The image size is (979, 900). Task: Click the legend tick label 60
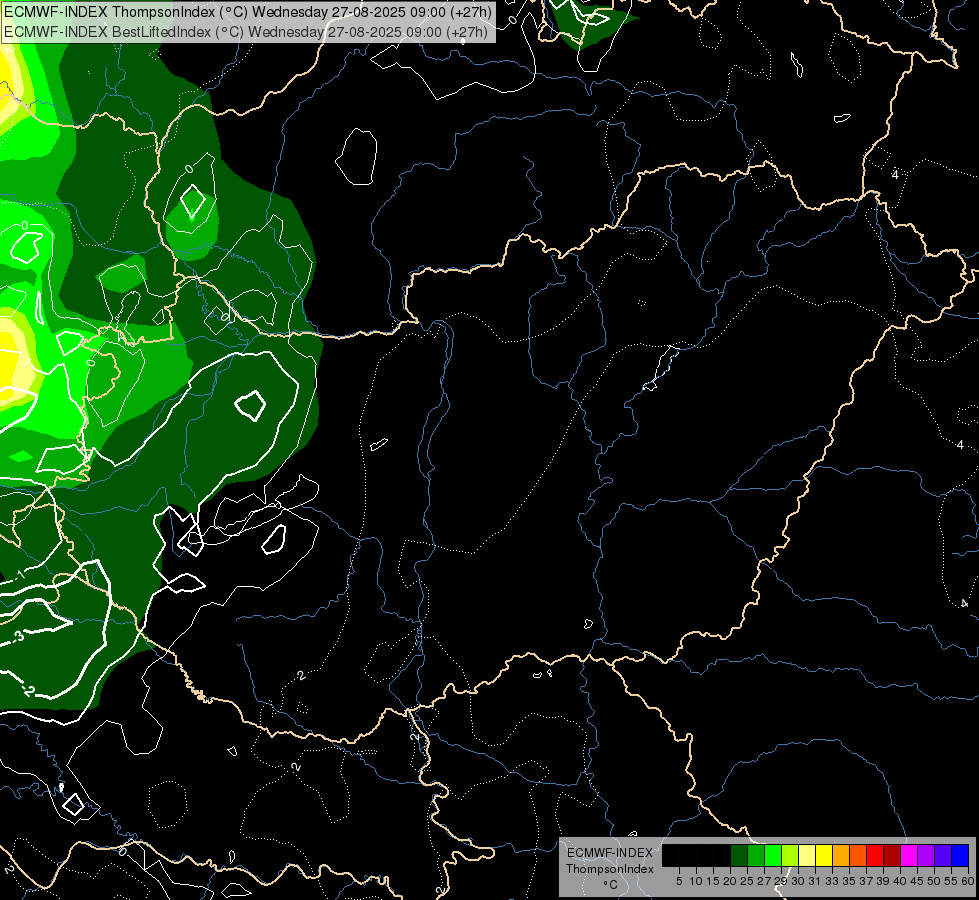968,881
